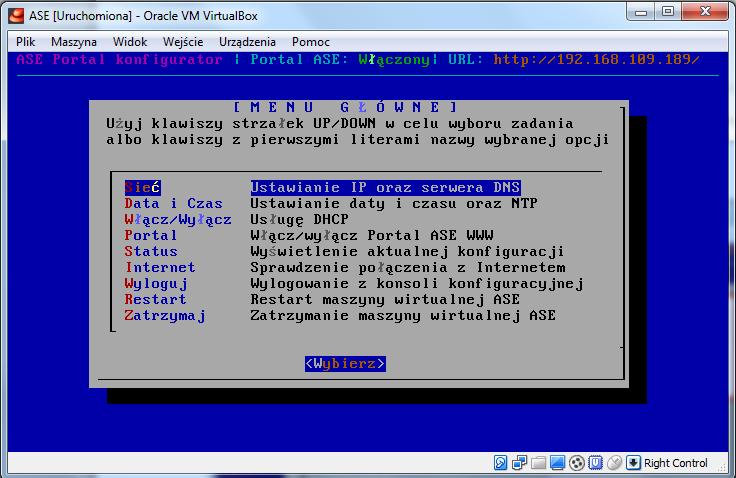Screen dimensions: 736x478
Task: Open the Maszyna menu
Action: [x=74, y=42]
